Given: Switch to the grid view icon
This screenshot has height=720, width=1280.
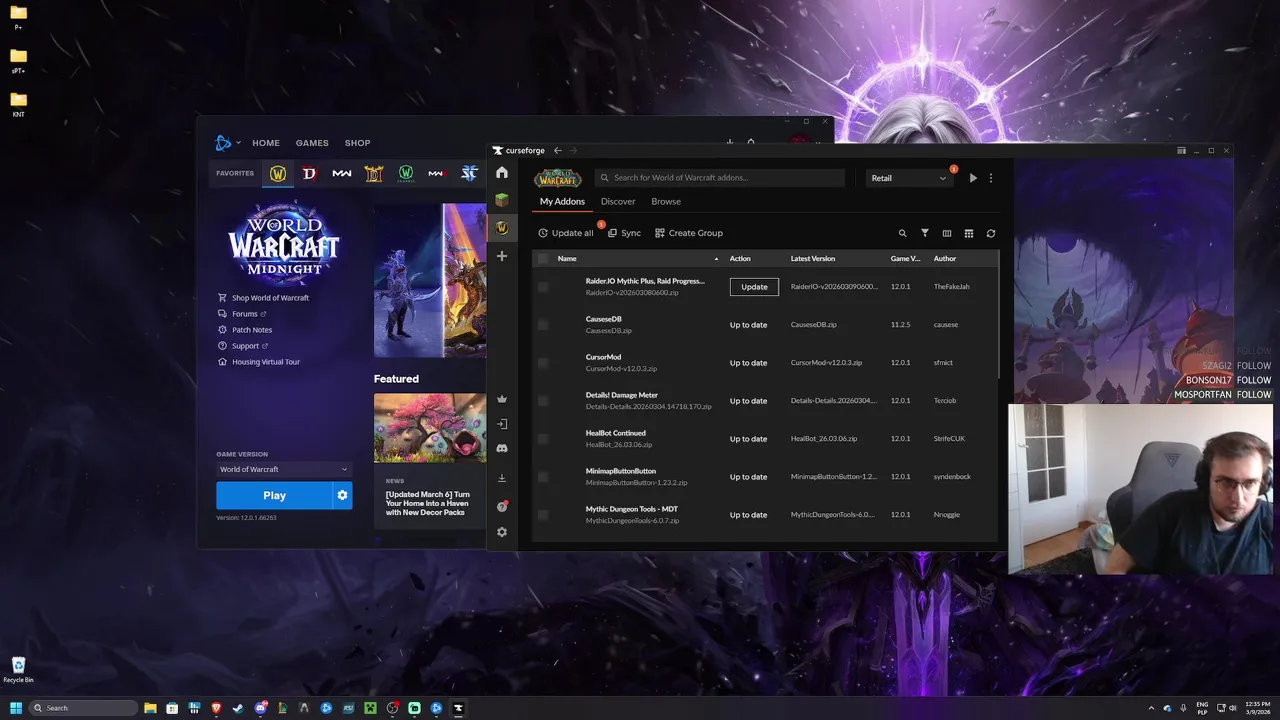Looking at the screenshot, I should click(969, 233).
